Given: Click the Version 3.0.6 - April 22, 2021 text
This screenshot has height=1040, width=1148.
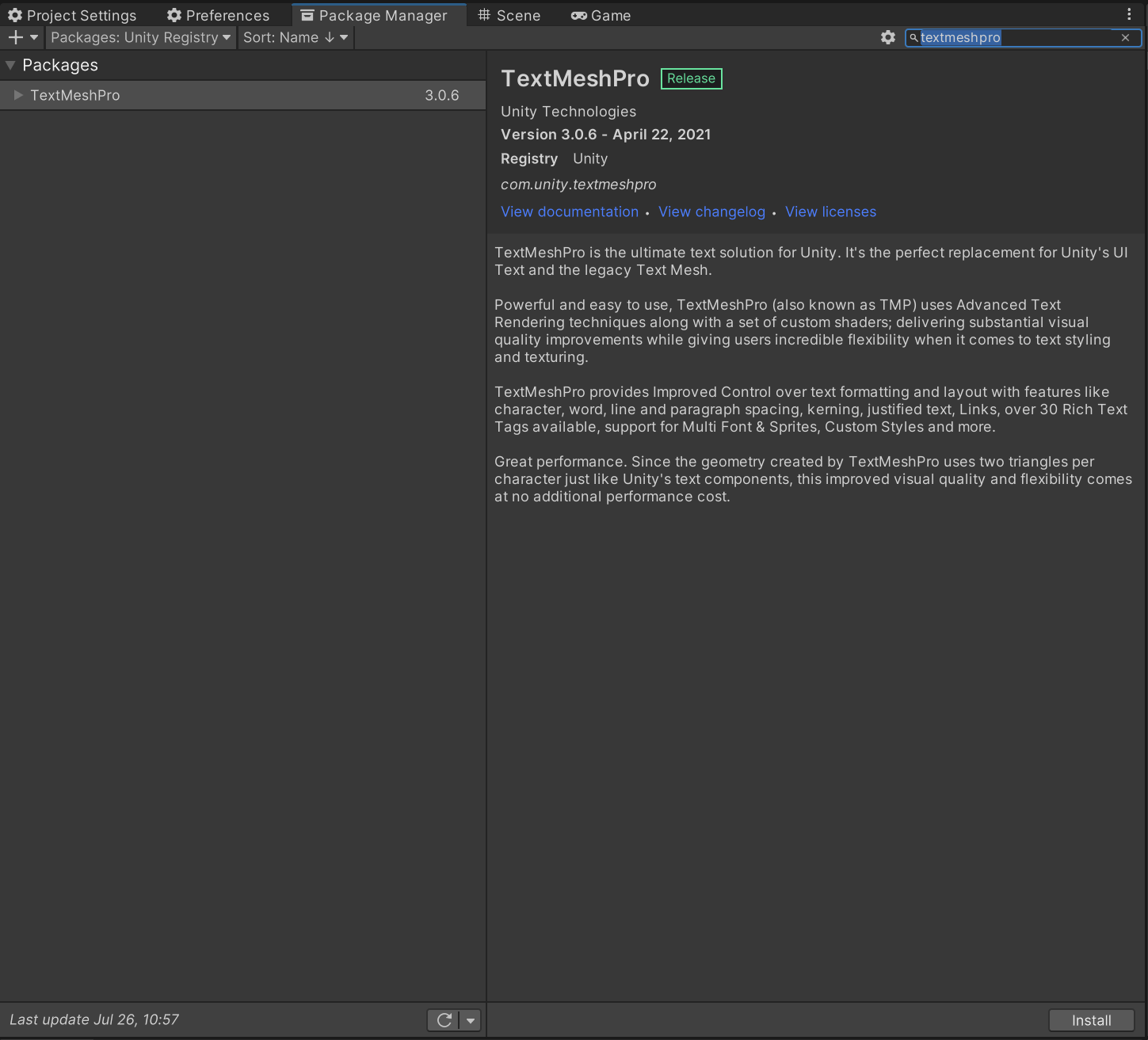Looking at the screenshot, I should pos(605,134).
